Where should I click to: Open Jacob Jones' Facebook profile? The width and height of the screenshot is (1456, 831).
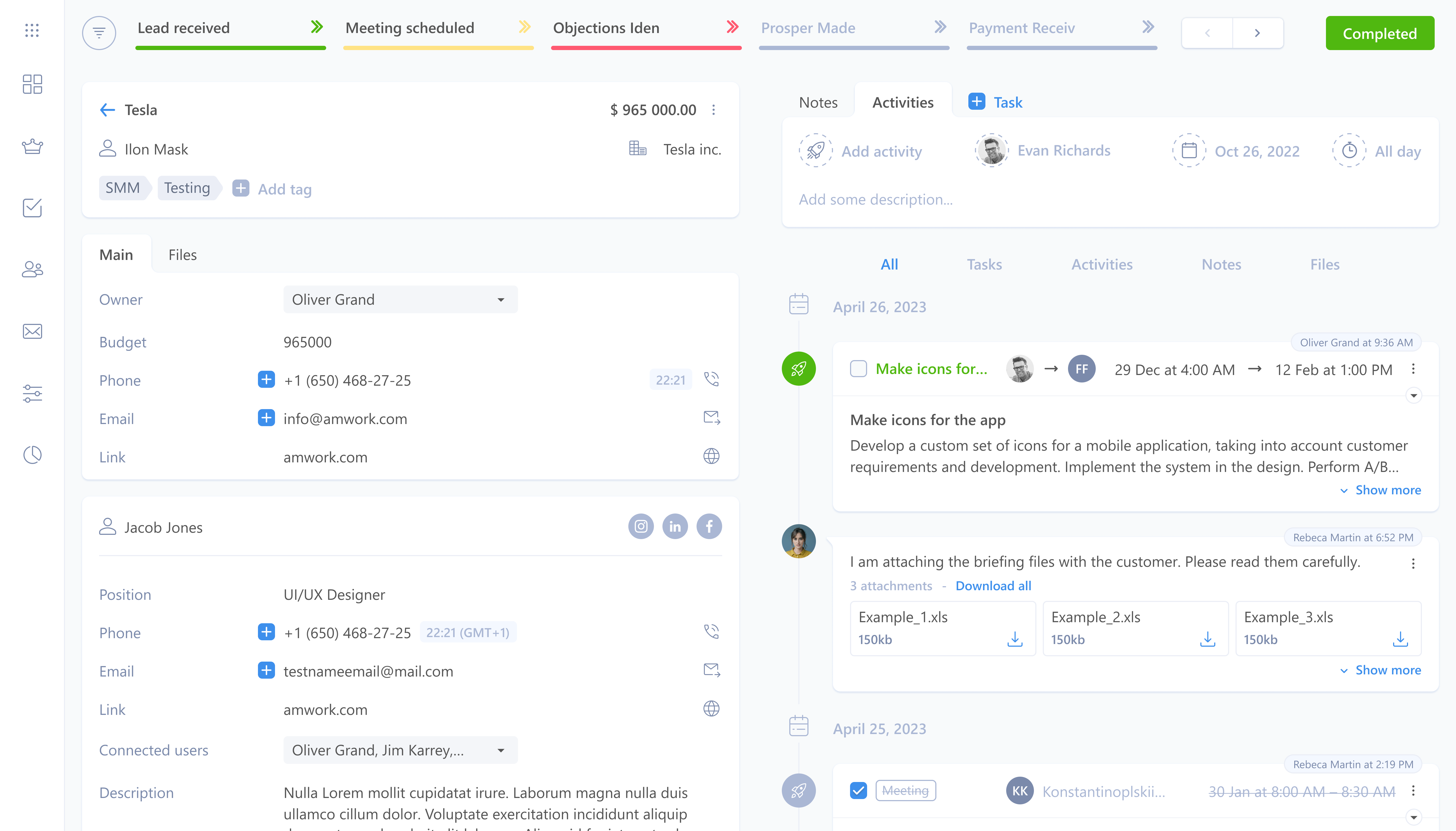point(709,526)
